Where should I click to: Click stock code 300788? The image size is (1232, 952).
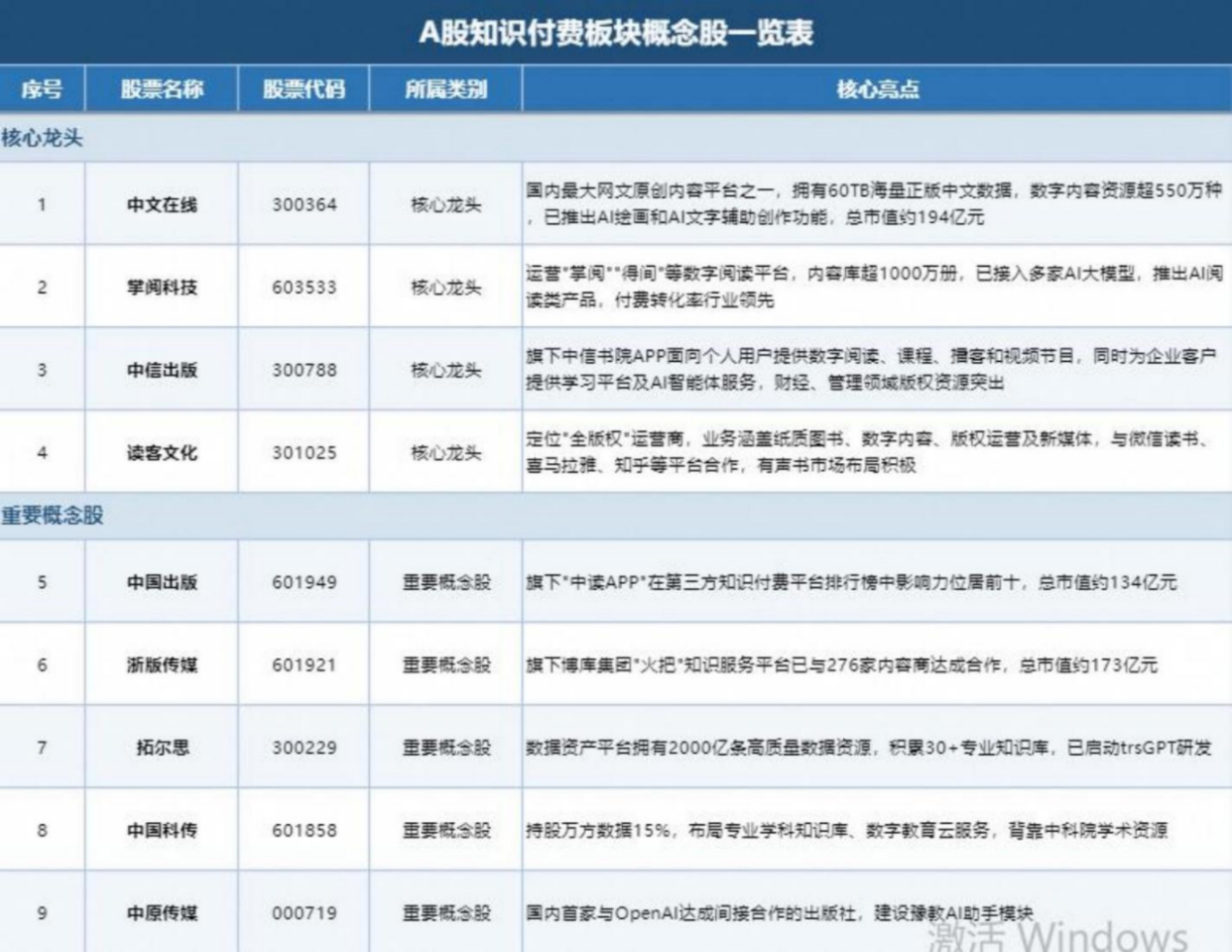(x=305, y=370)
